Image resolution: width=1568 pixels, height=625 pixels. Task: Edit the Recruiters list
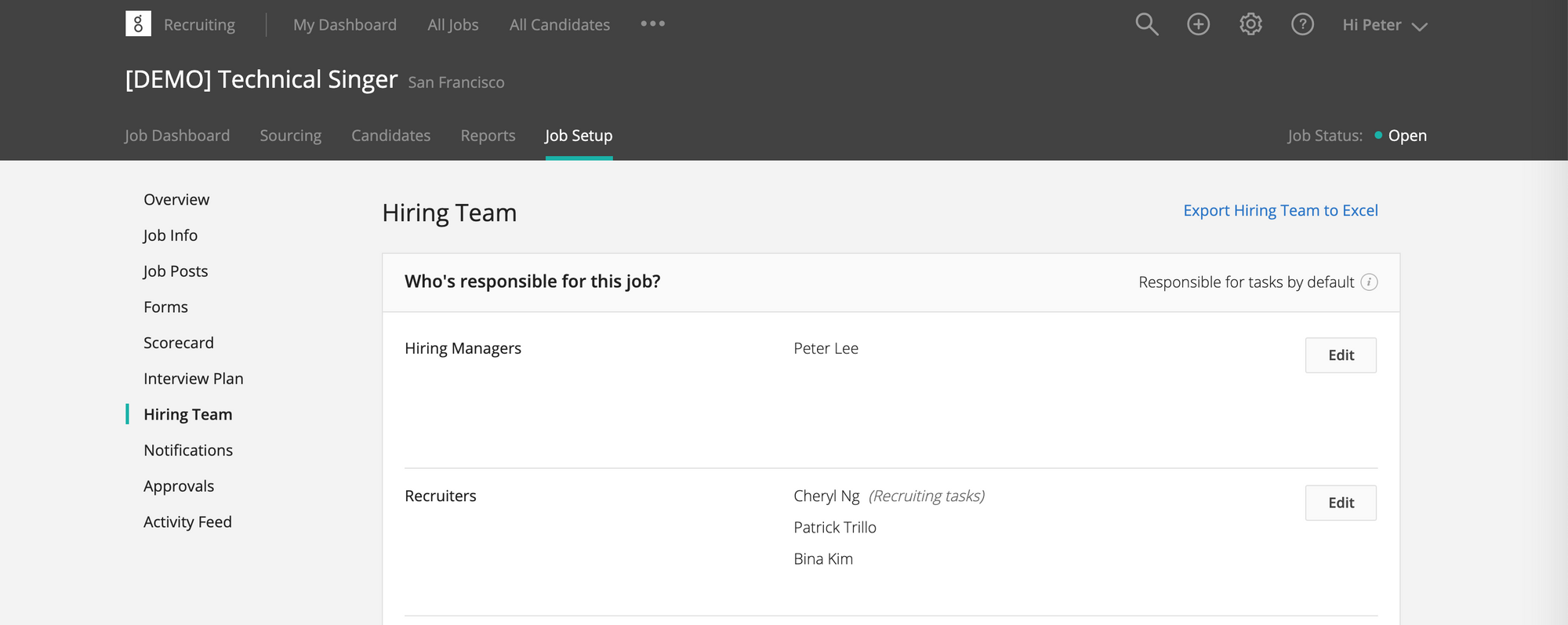[1341, 503]
